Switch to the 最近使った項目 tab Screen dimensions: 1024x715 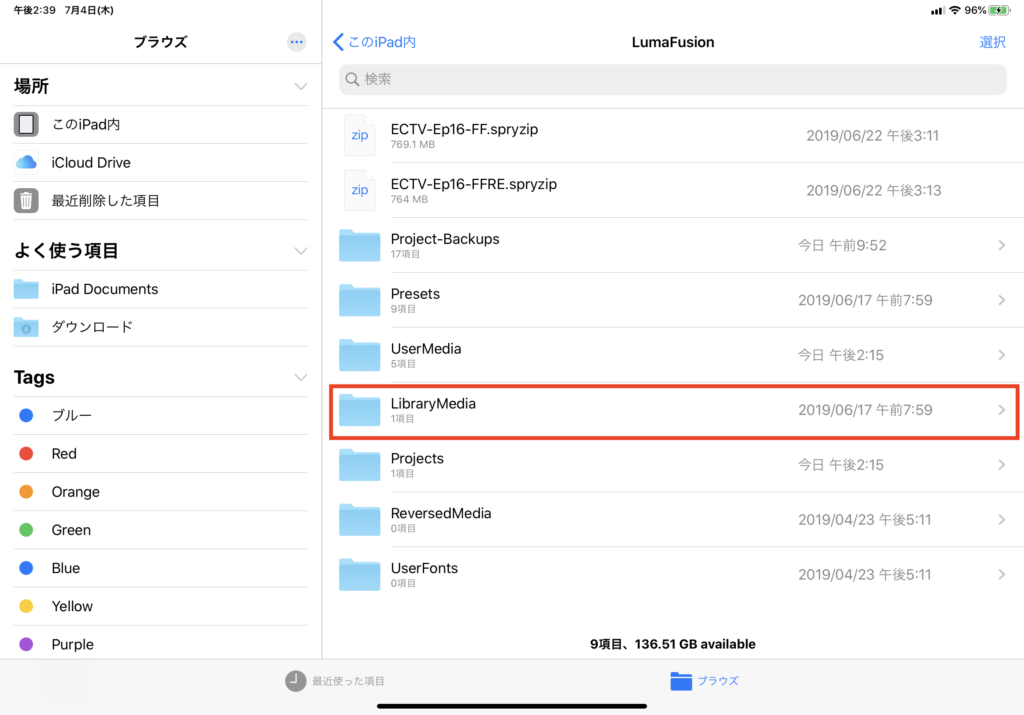pos(335,680)
